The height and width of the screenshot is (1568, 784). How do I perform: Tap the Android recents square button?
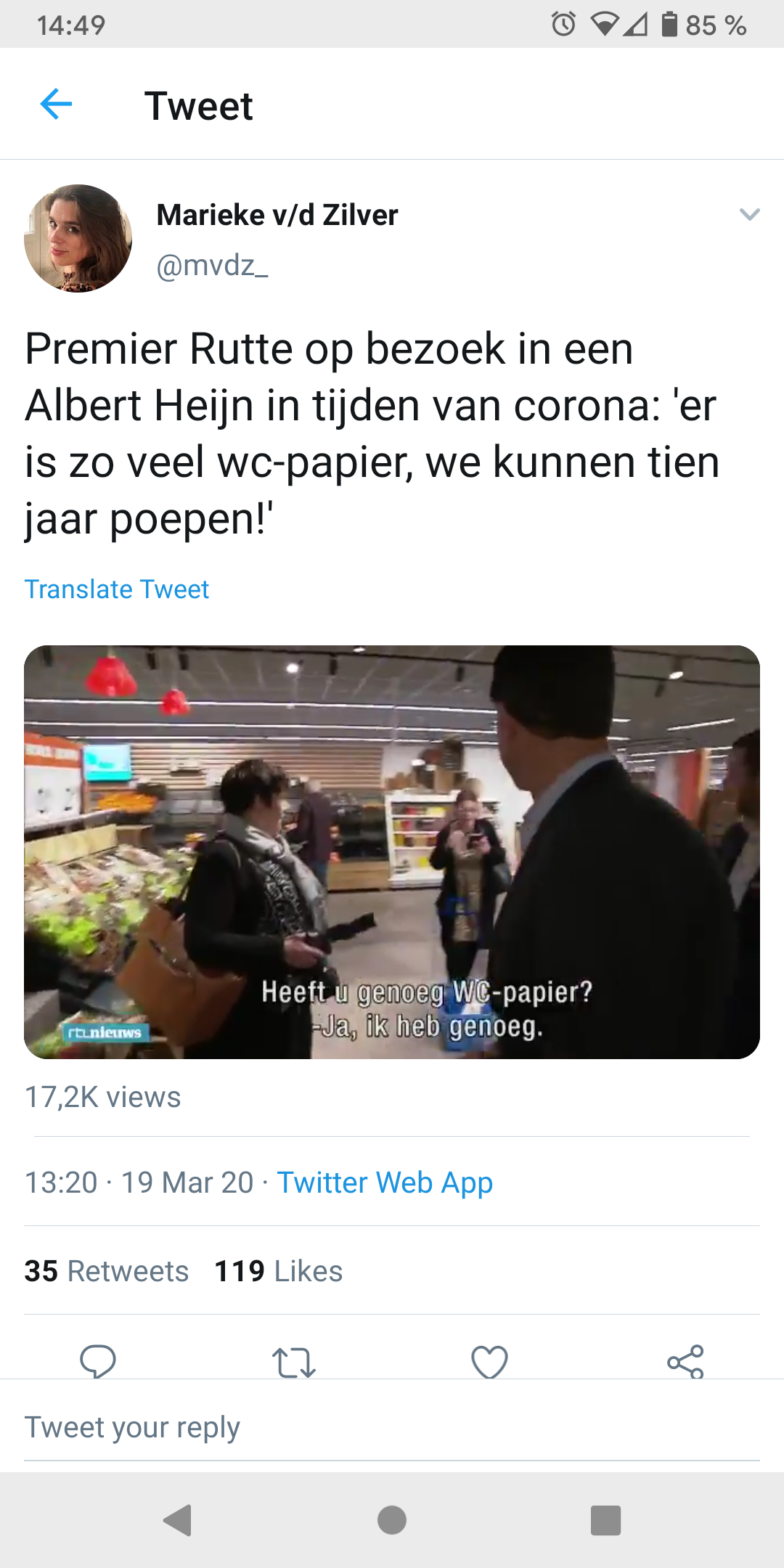pyautogui.click(x=606, y=1520)
